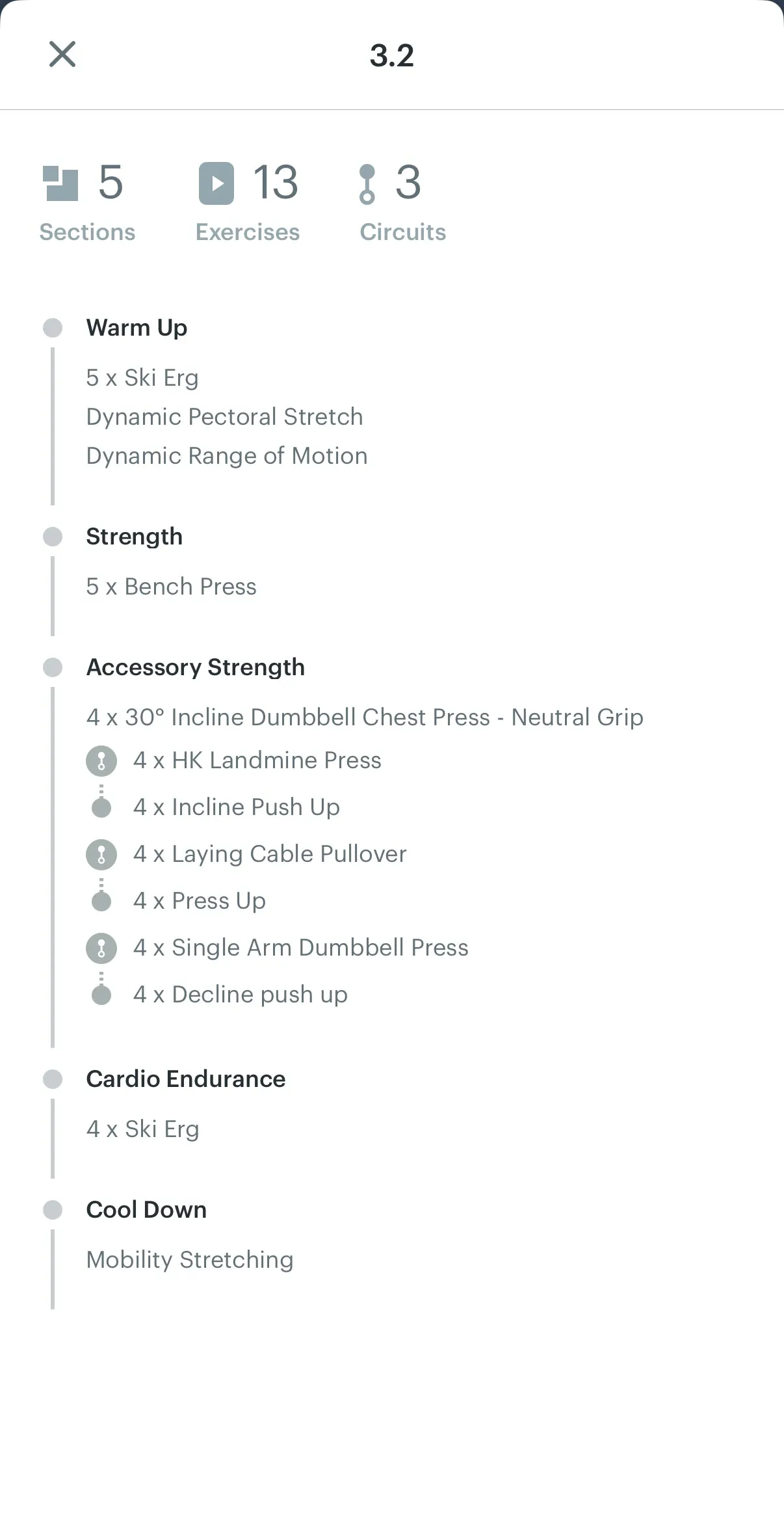Tap the Sections blocks icon
784x1528 pixels.
(60, 183)
